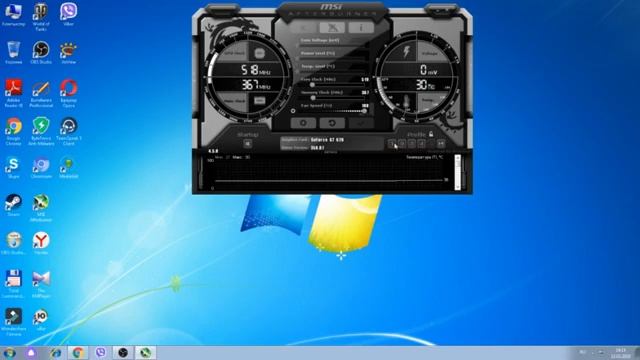
Task: Click Internet Explorer in the taskbar
Action: pyautogui.click(x=55, y=353)
